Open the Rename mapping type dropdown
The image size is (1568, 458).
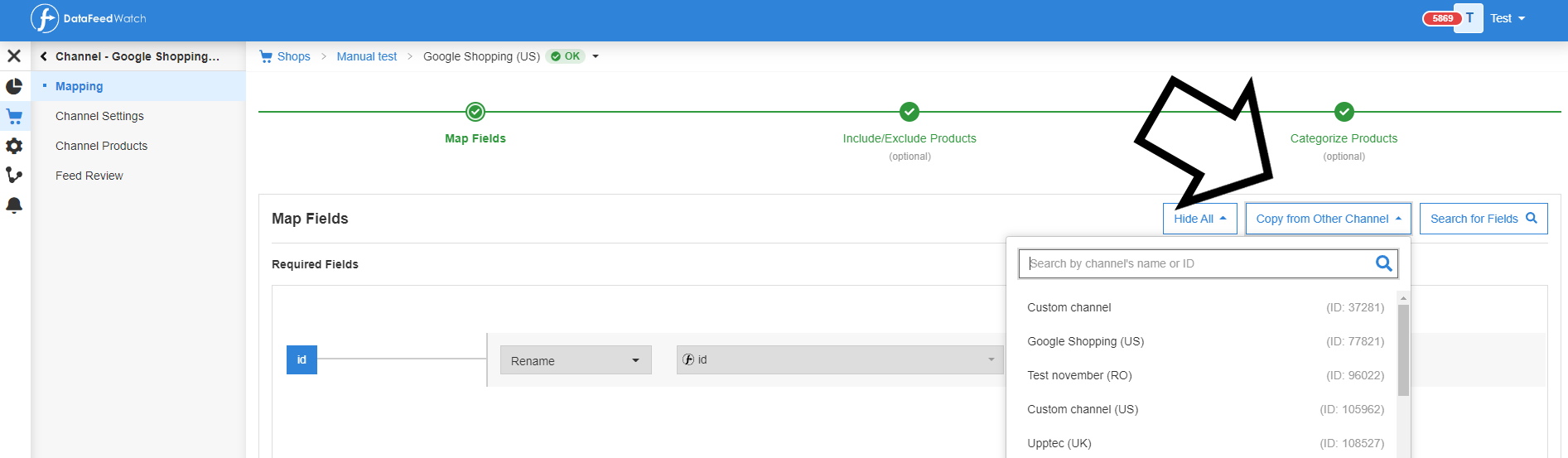tap(576, 360)
